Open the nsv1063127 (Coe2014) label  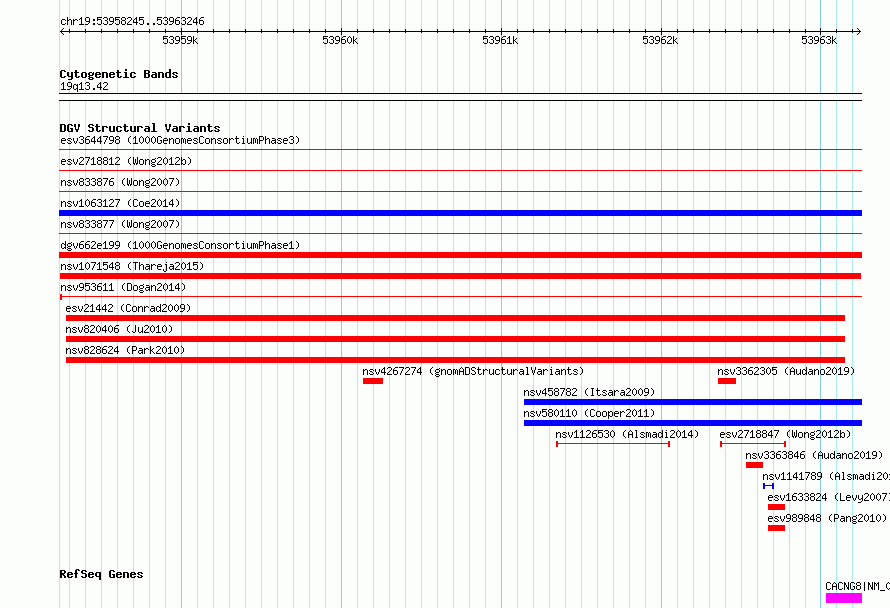click(x=120, y=203)
